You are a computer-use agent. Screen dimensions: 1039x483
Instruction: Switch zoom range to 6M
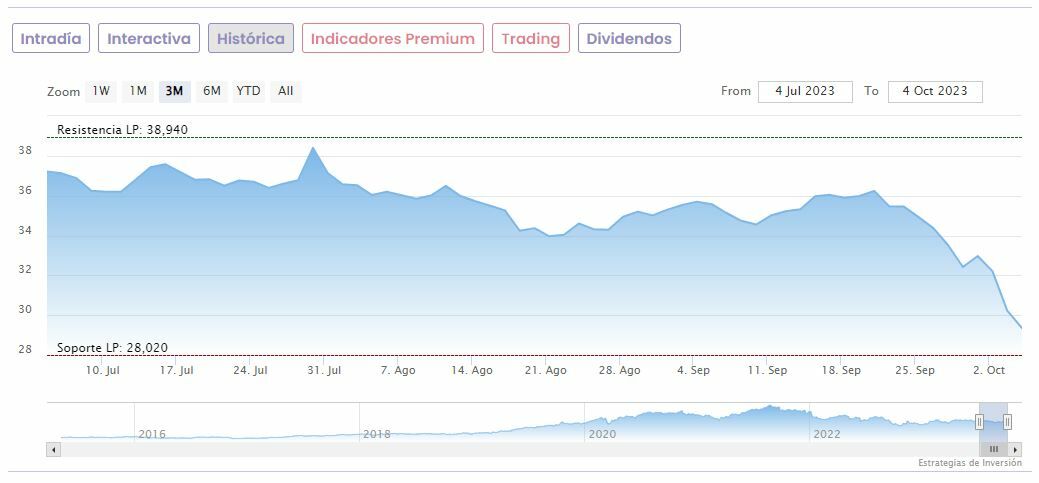(x=211, y=91)
